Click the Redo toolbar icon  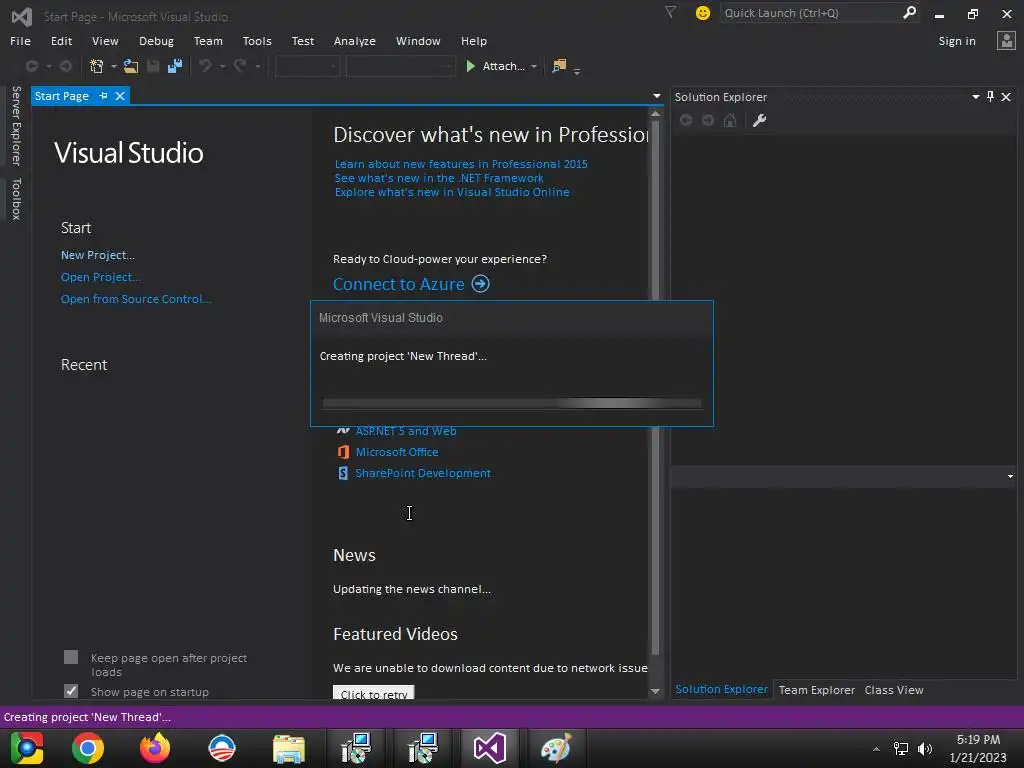[240, 66]
